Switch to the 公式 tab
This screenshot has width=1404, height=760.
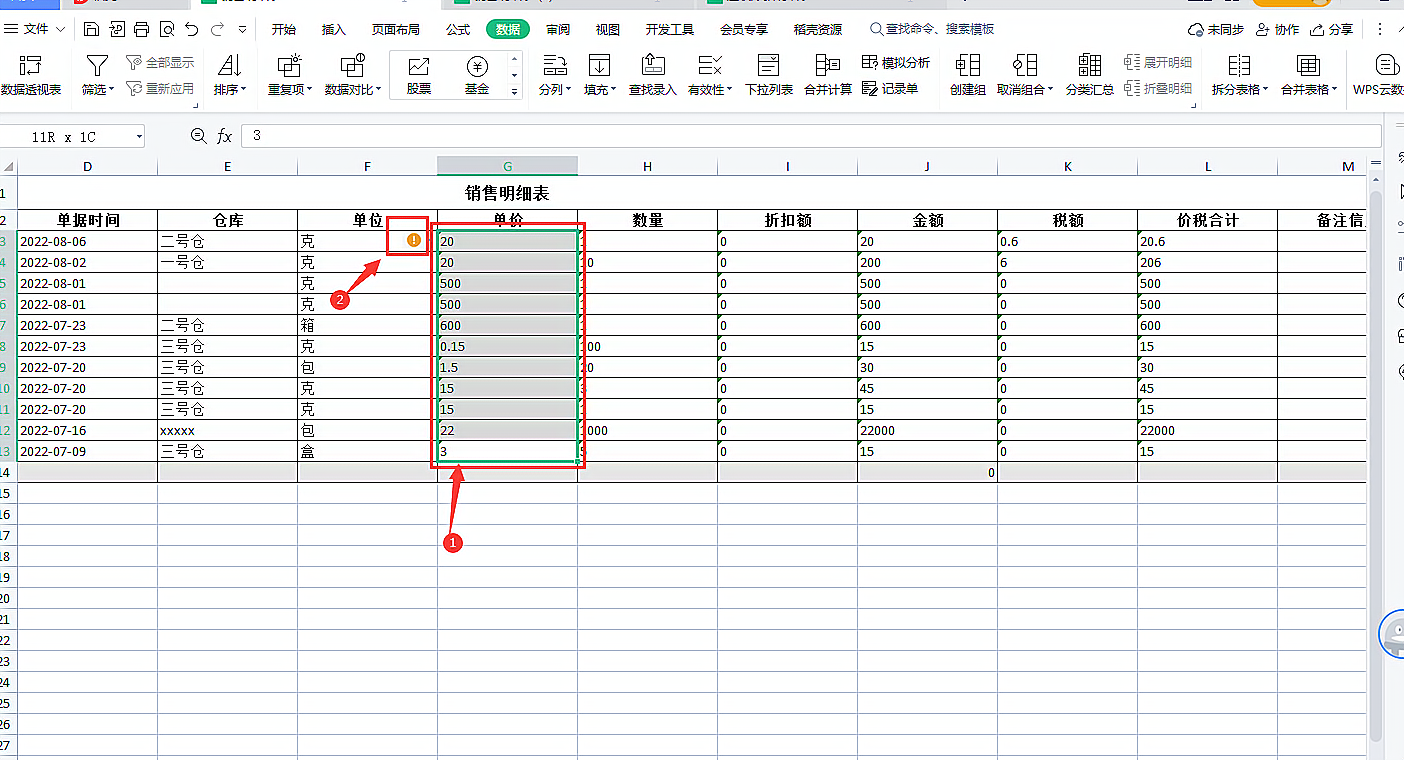[x=458, y=30]
